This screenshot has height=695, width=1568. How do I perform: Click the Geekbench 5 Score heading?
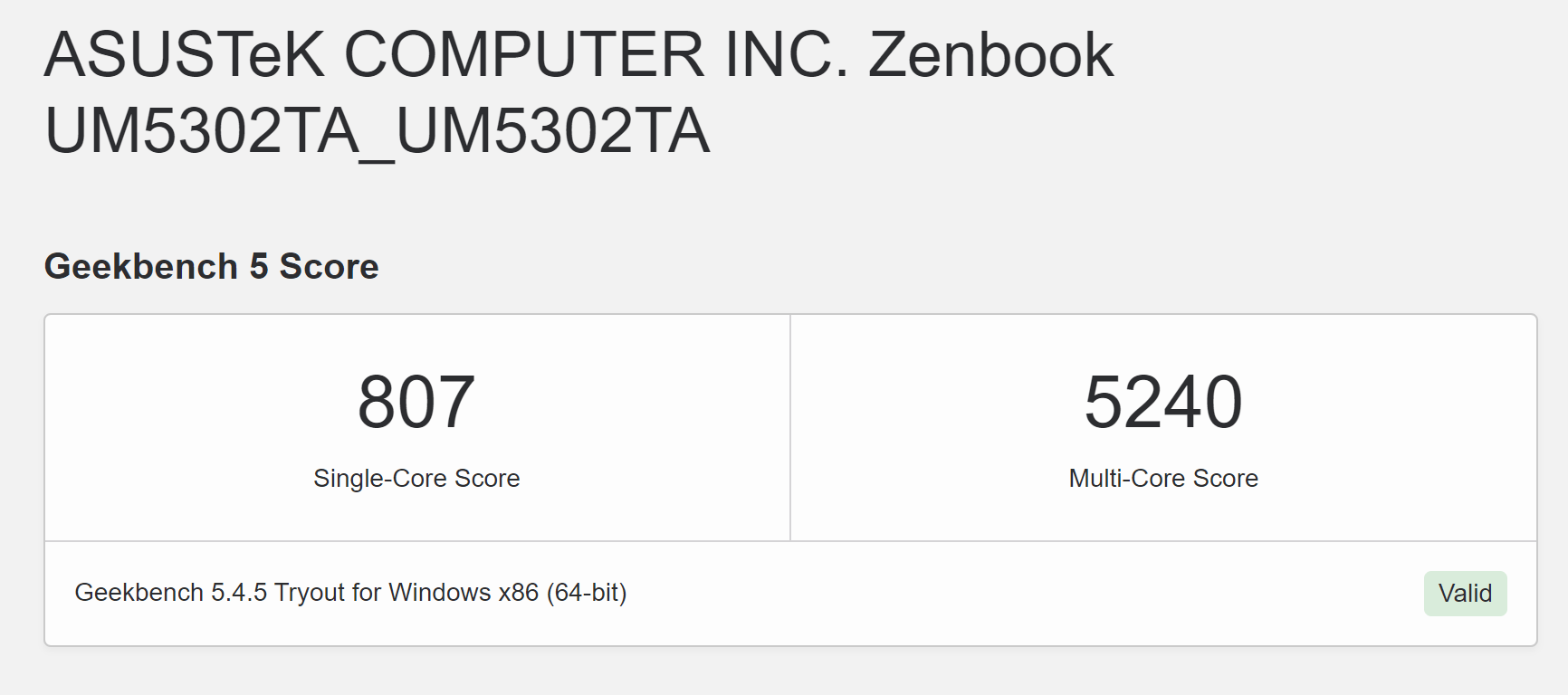point(211,267)
